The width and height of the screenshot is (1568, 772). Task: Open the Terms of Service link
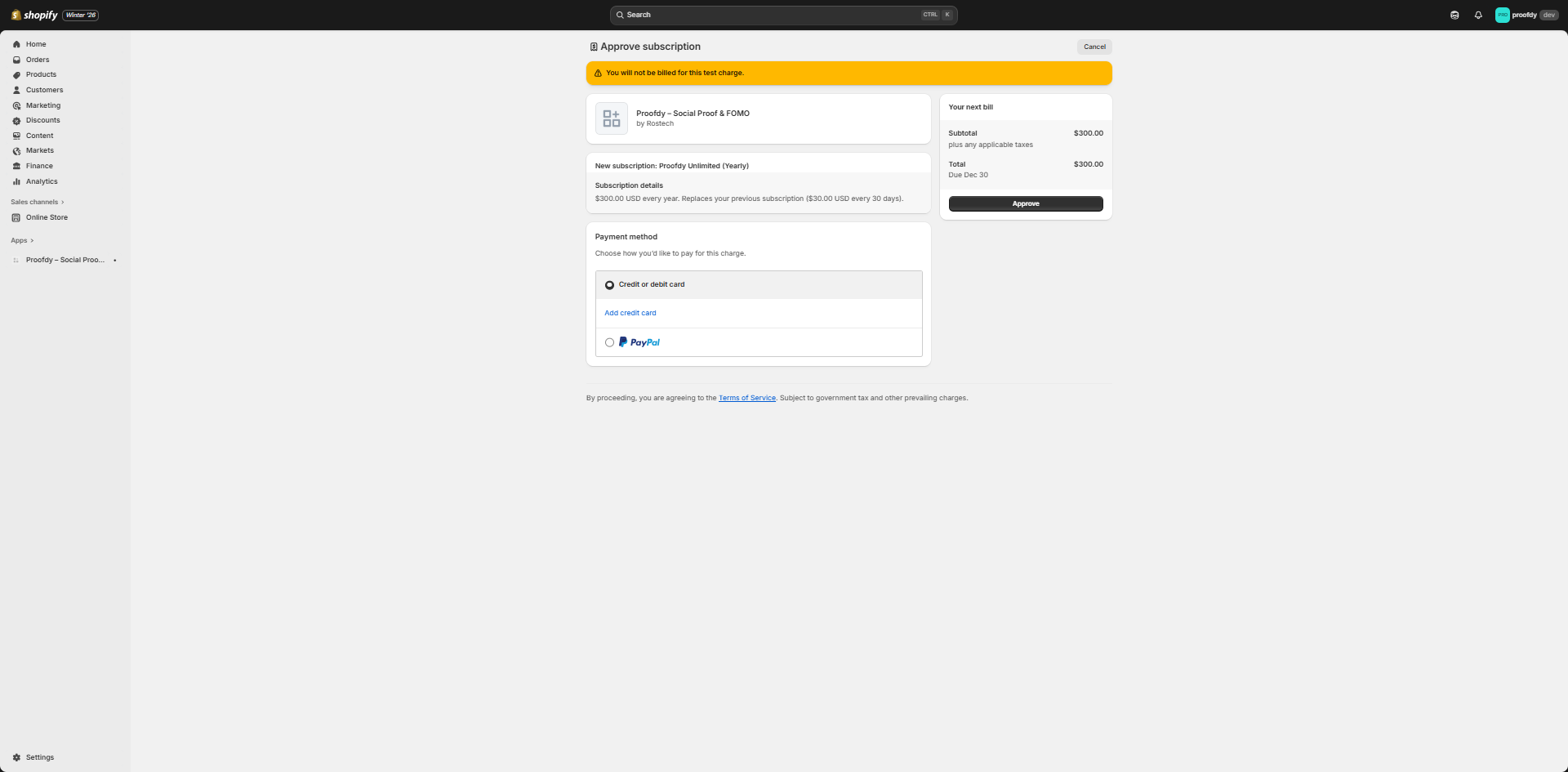(747, 398)
